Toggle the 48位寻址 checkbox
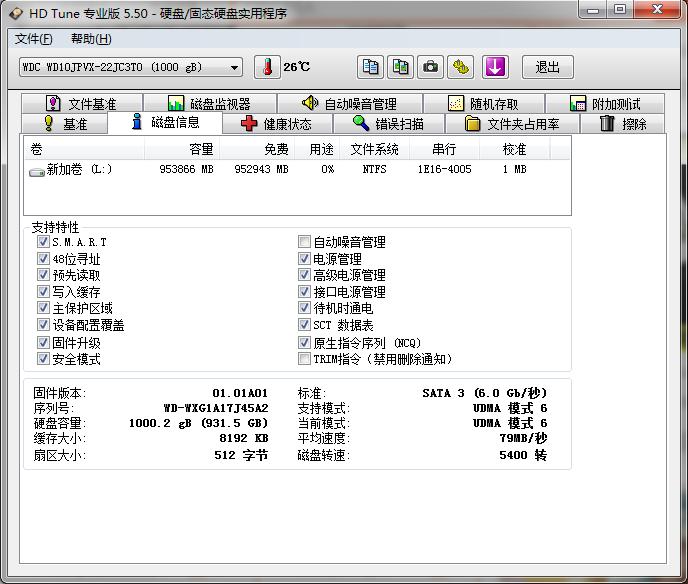 [x=43, y=258]
